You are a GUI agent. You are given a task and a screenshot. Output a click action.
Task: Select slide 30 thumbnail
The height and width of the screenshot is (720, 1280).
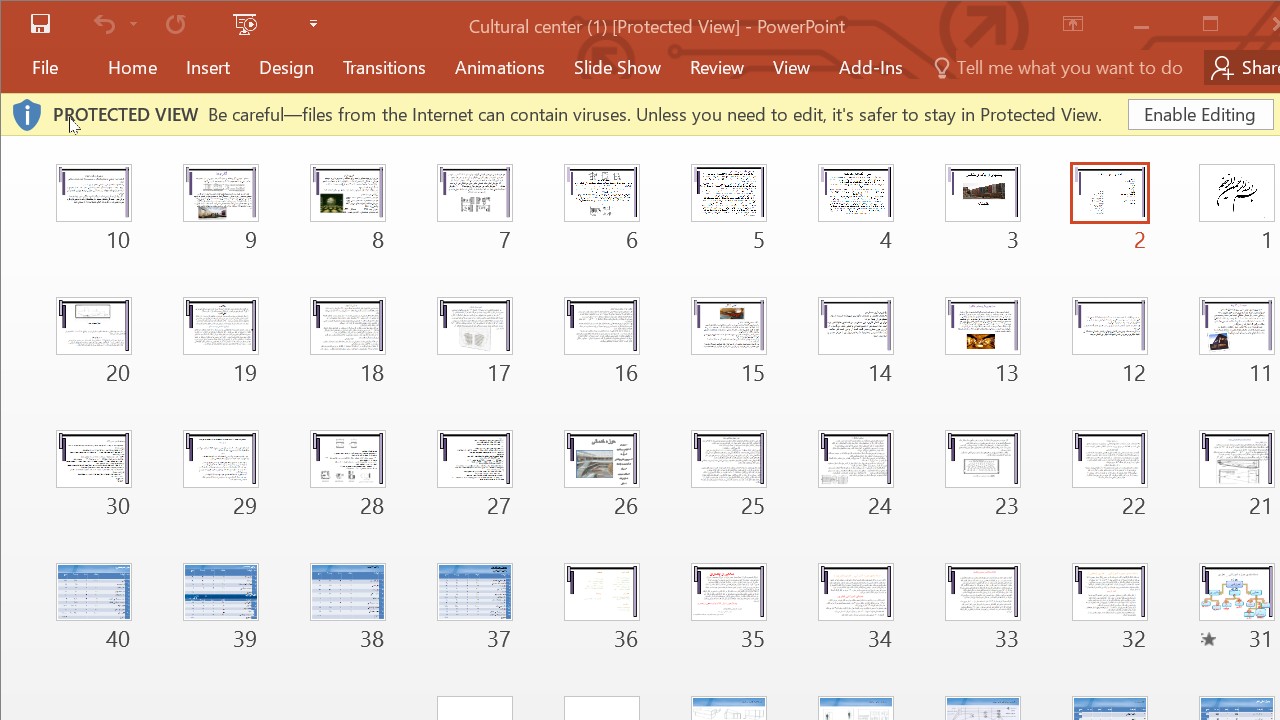pos(94,459)
